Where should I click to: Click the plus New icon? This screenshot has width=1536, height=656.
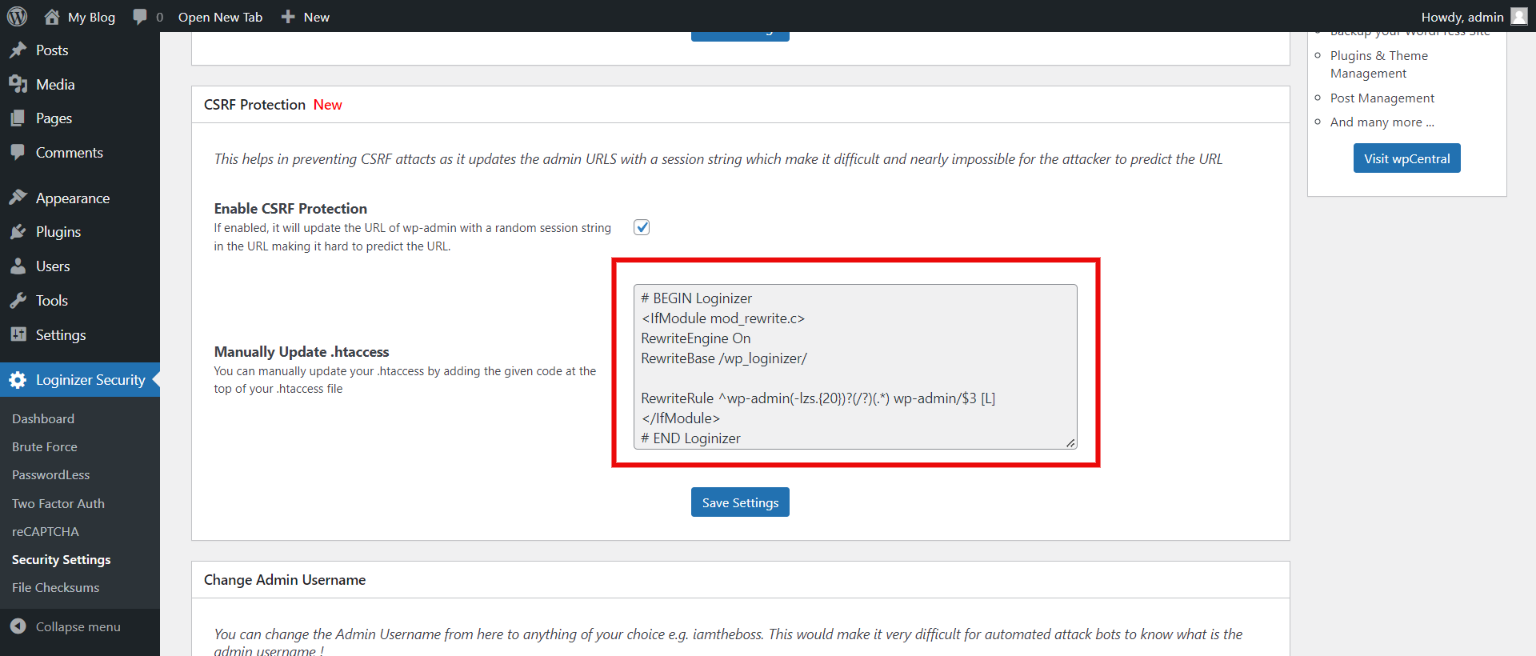288,17
